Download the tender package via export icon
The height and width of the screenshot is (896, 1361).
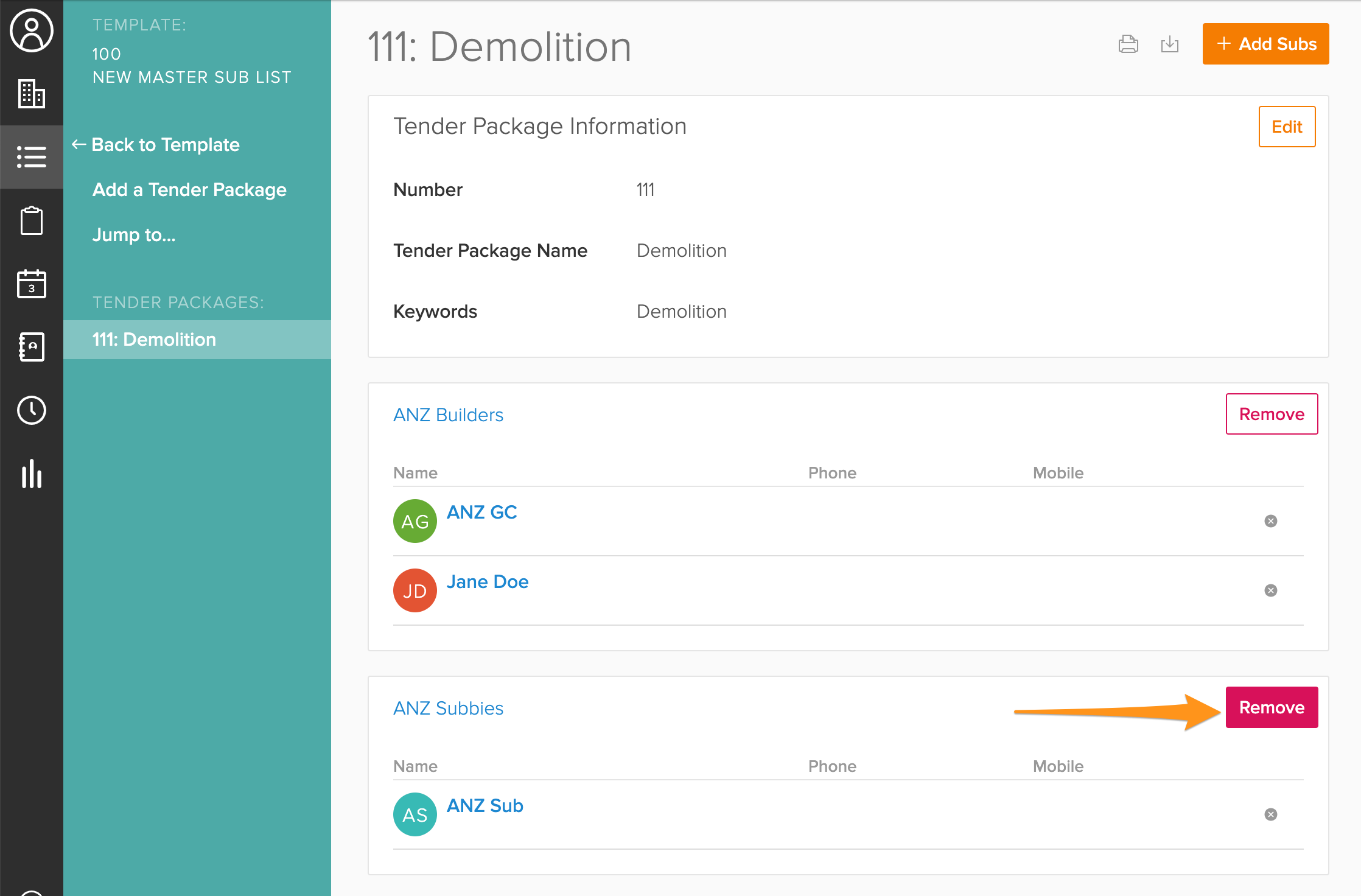1170,44
